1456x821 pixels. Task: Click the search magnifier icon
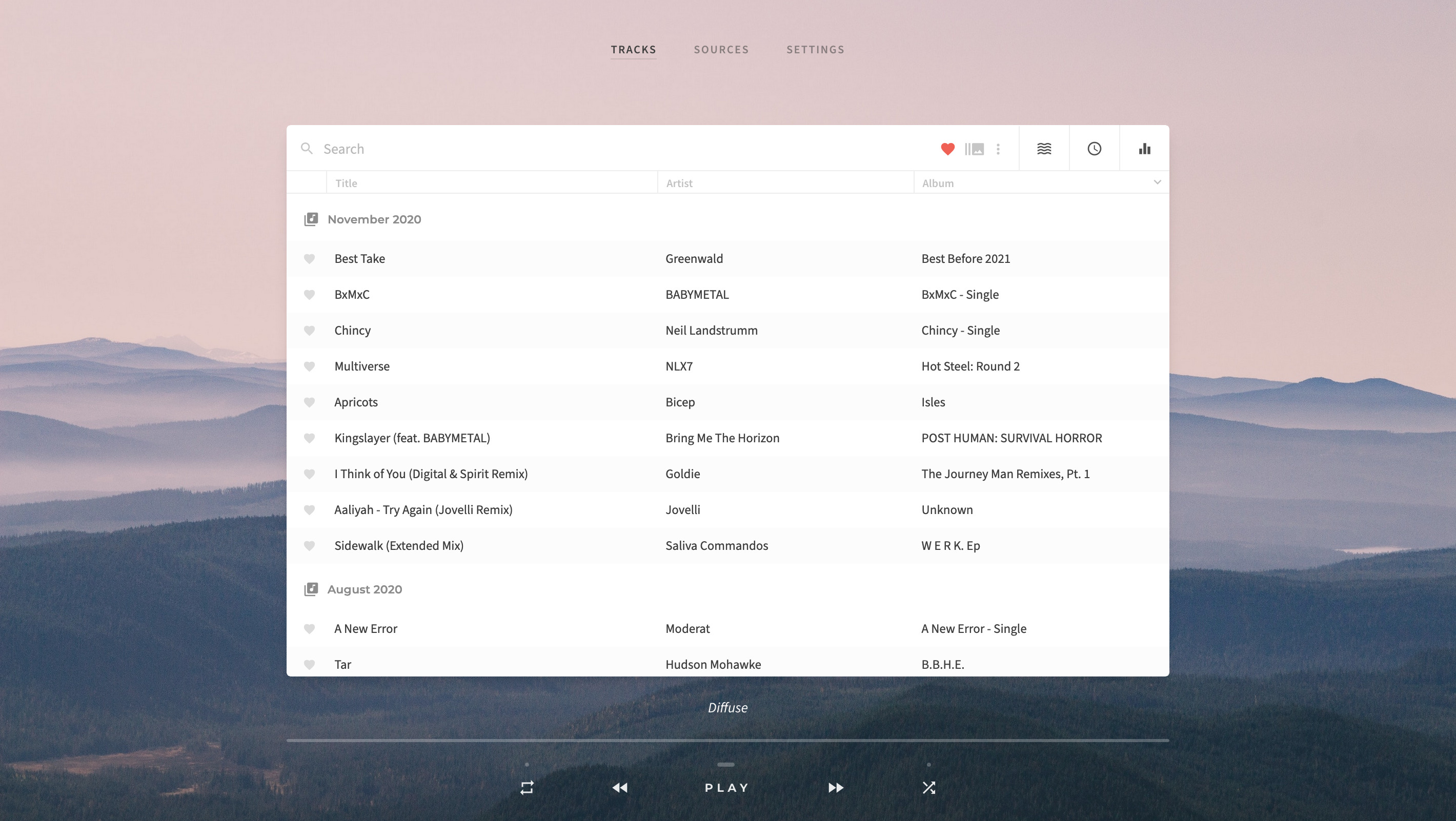click(307, 149)
